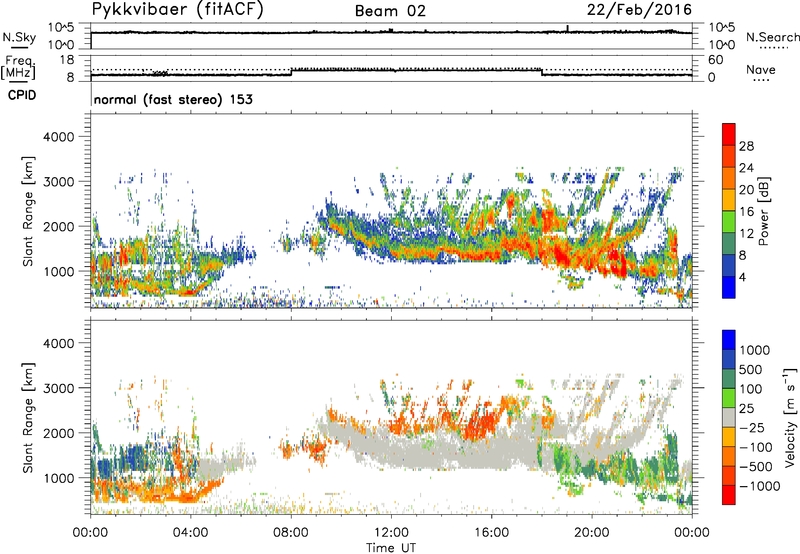This screenshot has height=554, width=800.
Task: Click the 'N.Sky' legend label
Action: (19, 37)
